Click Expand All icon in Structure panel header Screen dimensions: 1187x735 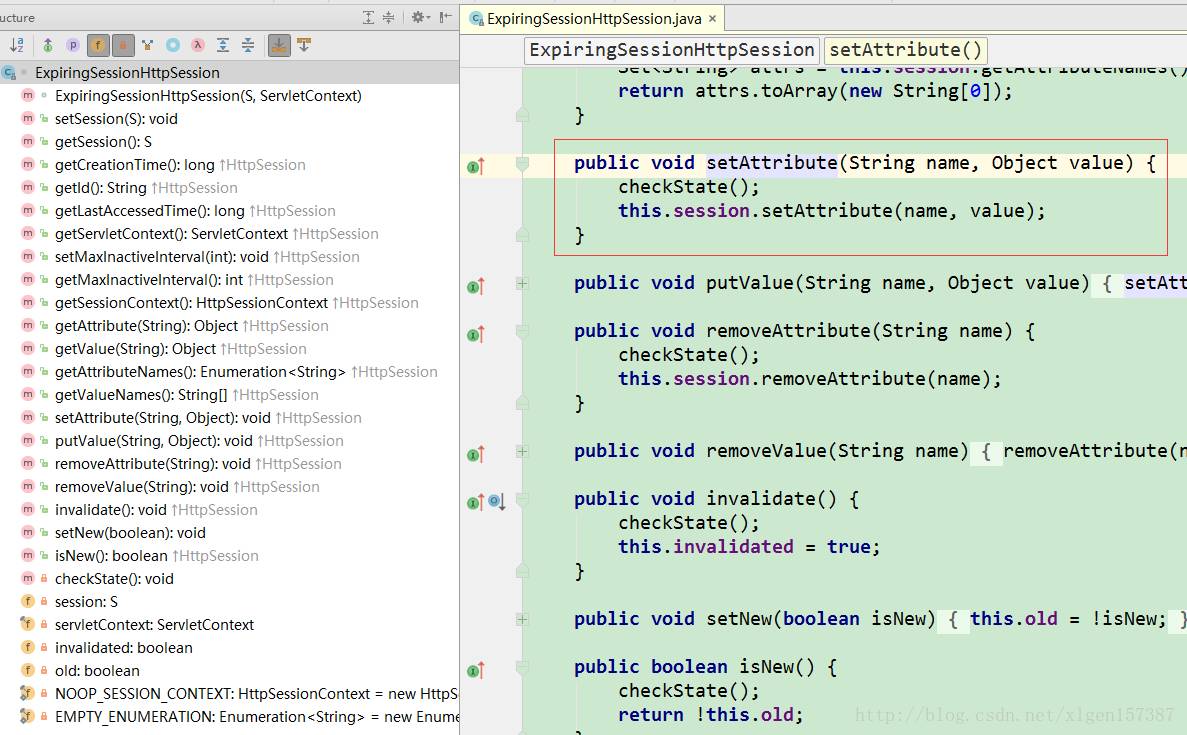(368, 17)
